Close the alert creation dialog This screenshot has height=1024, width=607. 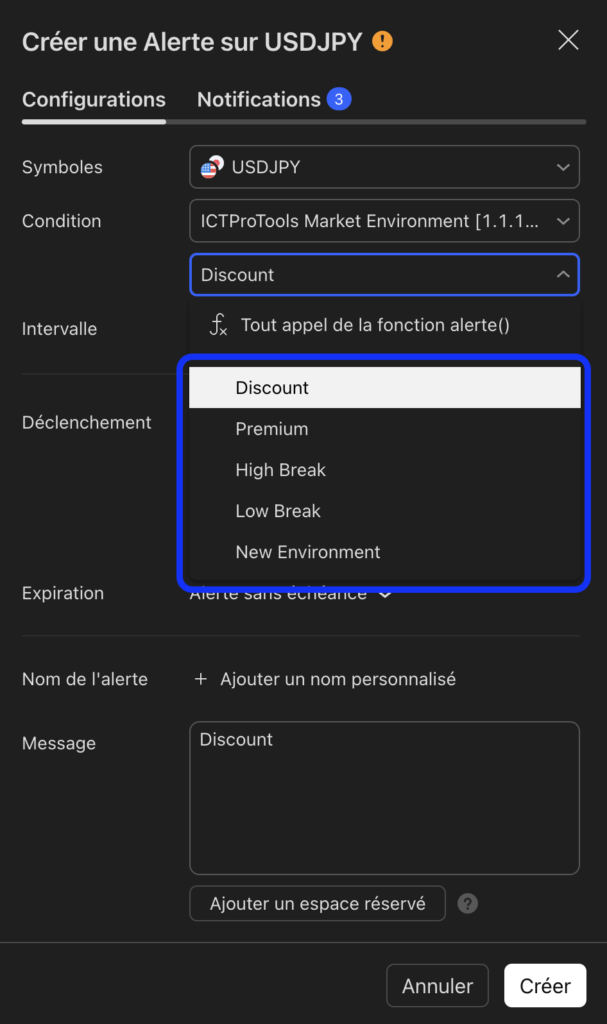568,40
